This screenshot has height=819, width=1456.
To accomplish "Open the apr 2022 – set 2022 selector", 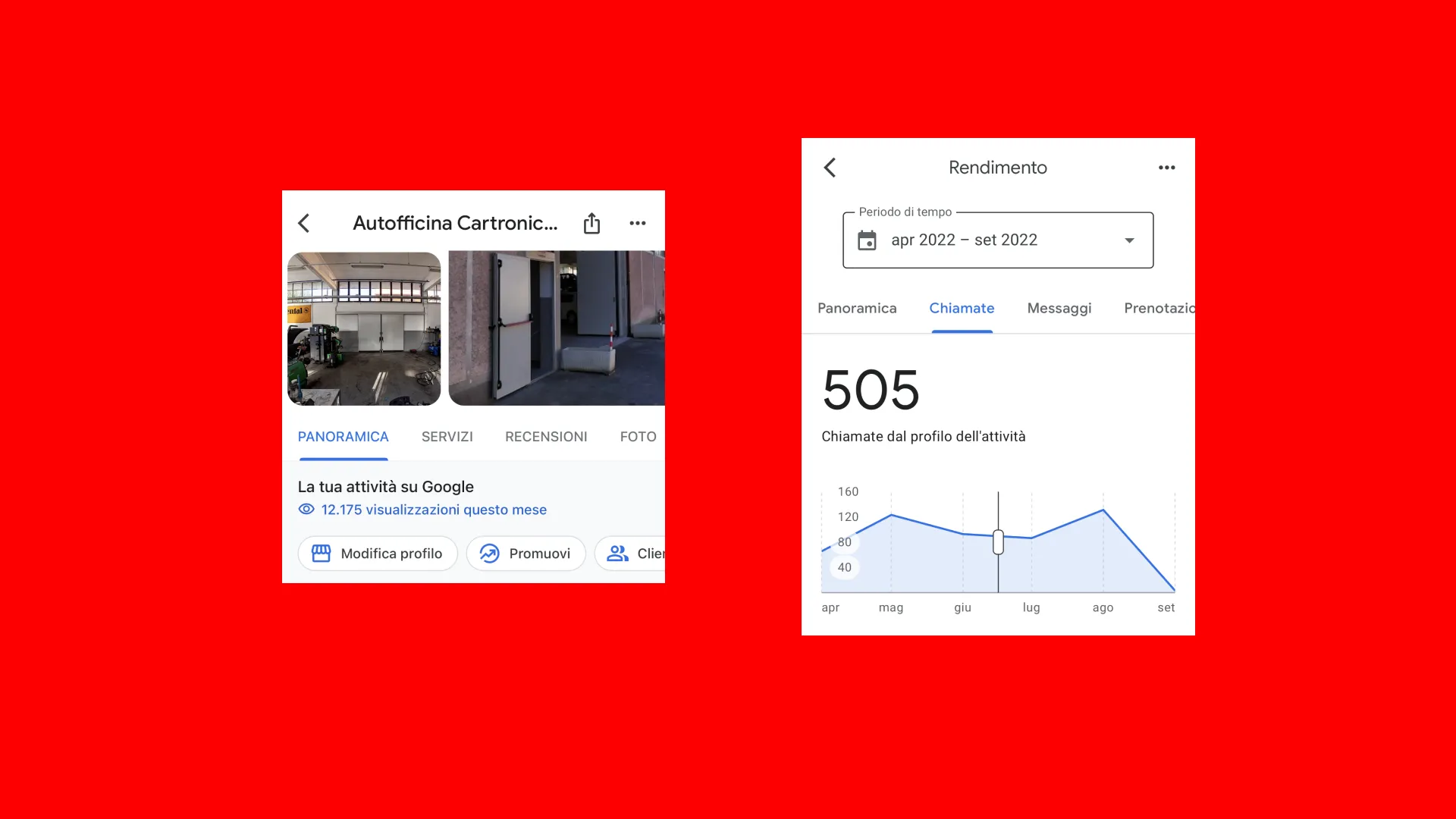I will point(964,240).
